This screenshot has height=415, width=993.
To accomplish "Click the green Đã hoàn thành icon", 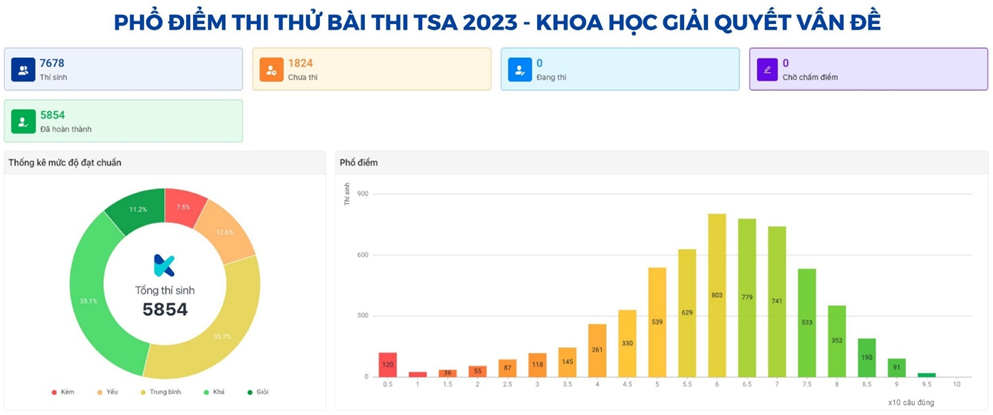I will [23, 121].
